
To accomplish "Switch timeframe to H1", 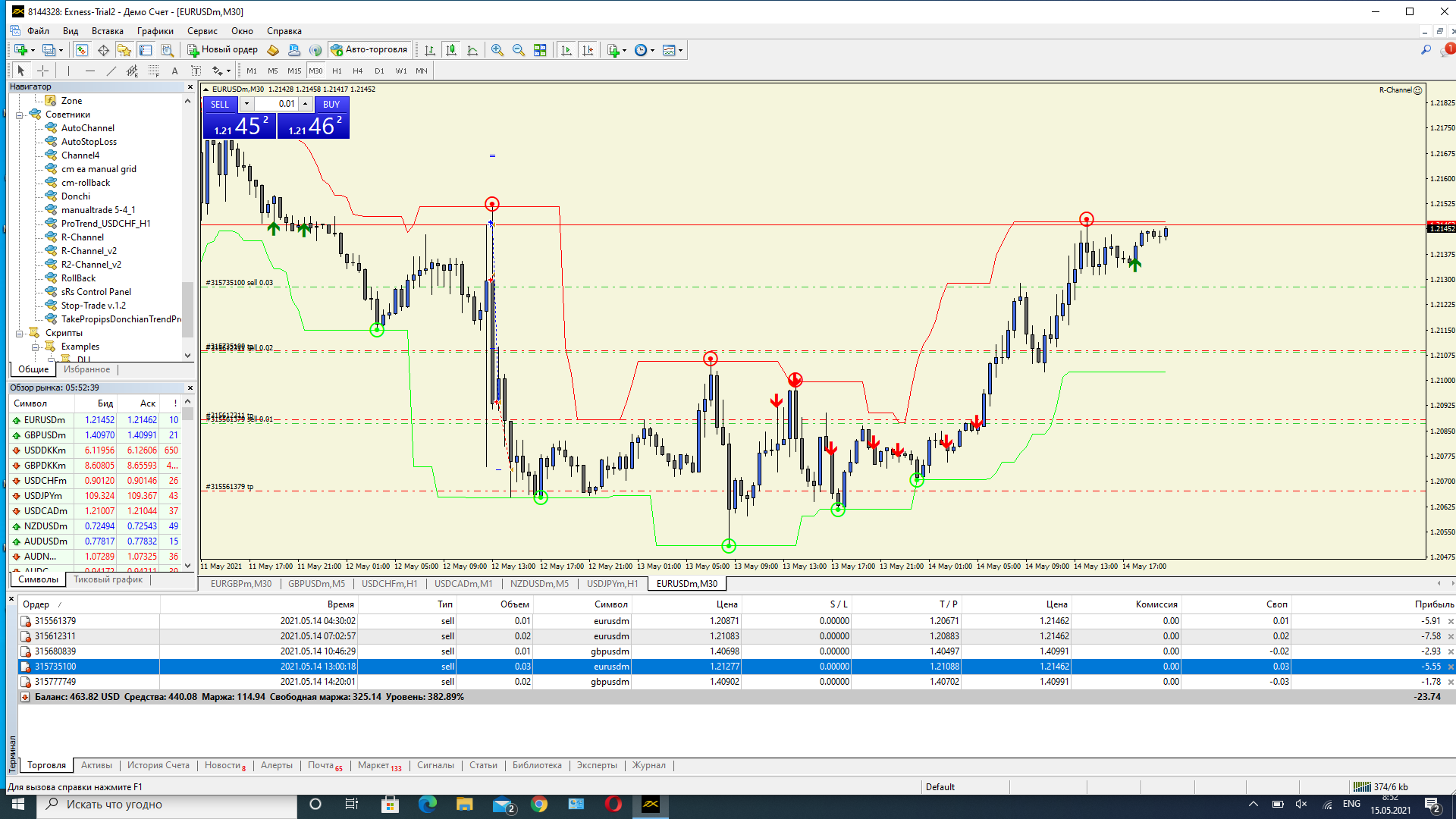I will click(337, 71).
